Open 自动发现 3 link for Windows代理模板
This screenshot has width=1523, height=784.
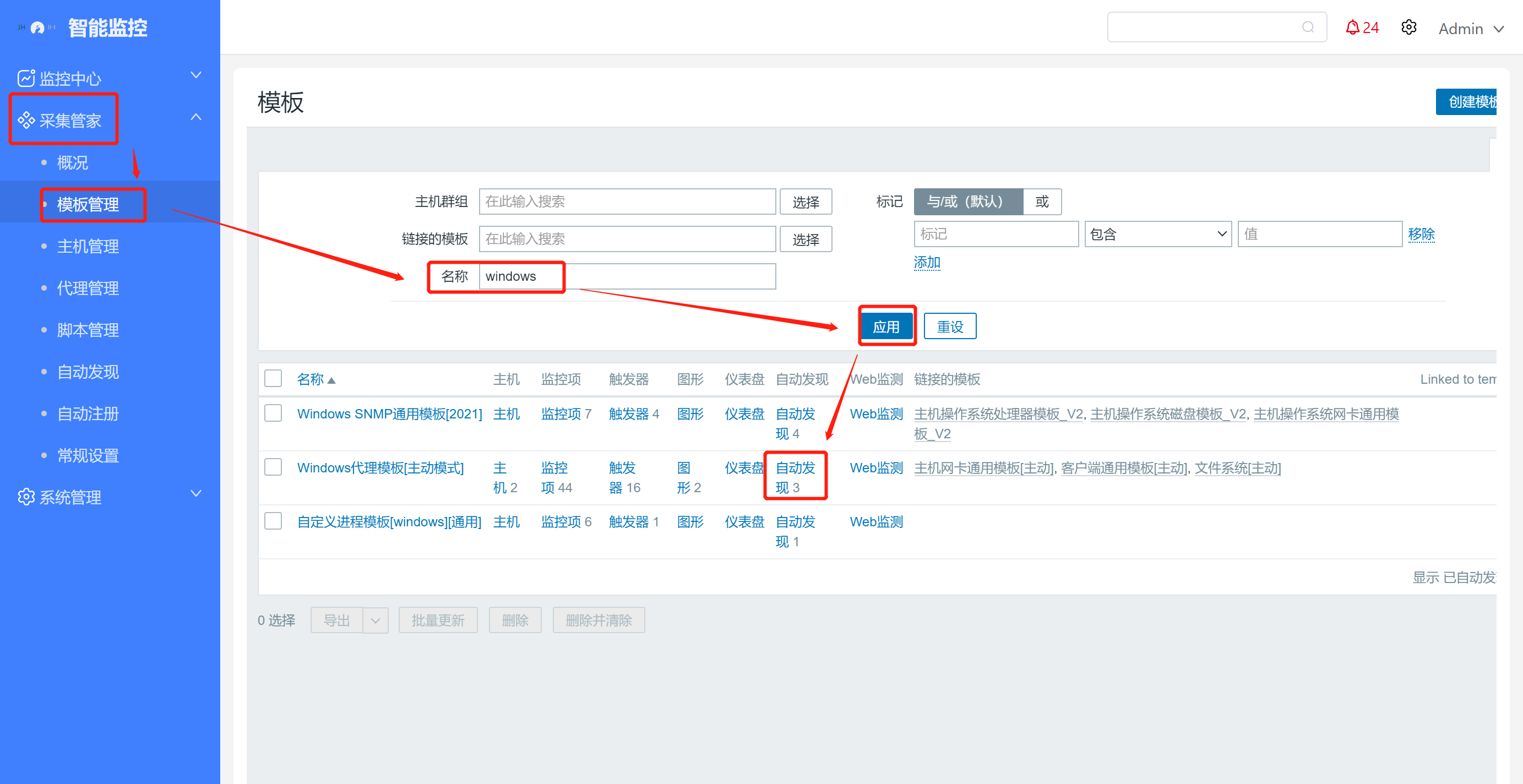795,478
